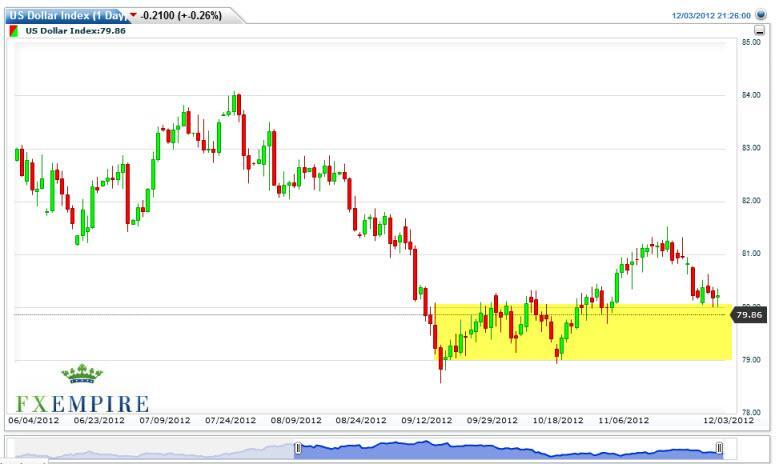Click the 09/29/2012 date axis label

[x=492, y=420]
